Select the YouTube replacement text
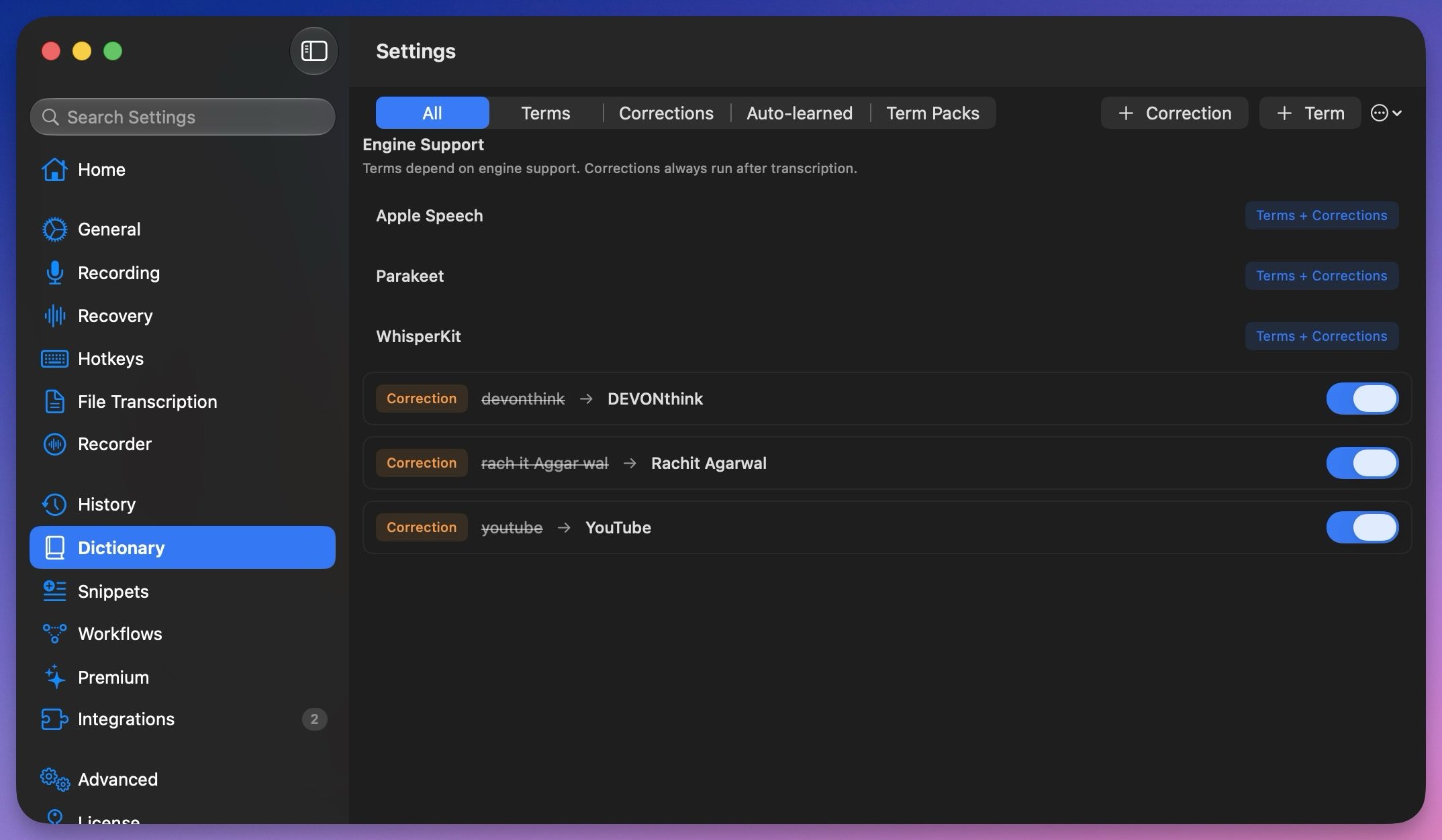Image resolution: width=1442 pixels, height=840 pixels. (x=618, y=527)
